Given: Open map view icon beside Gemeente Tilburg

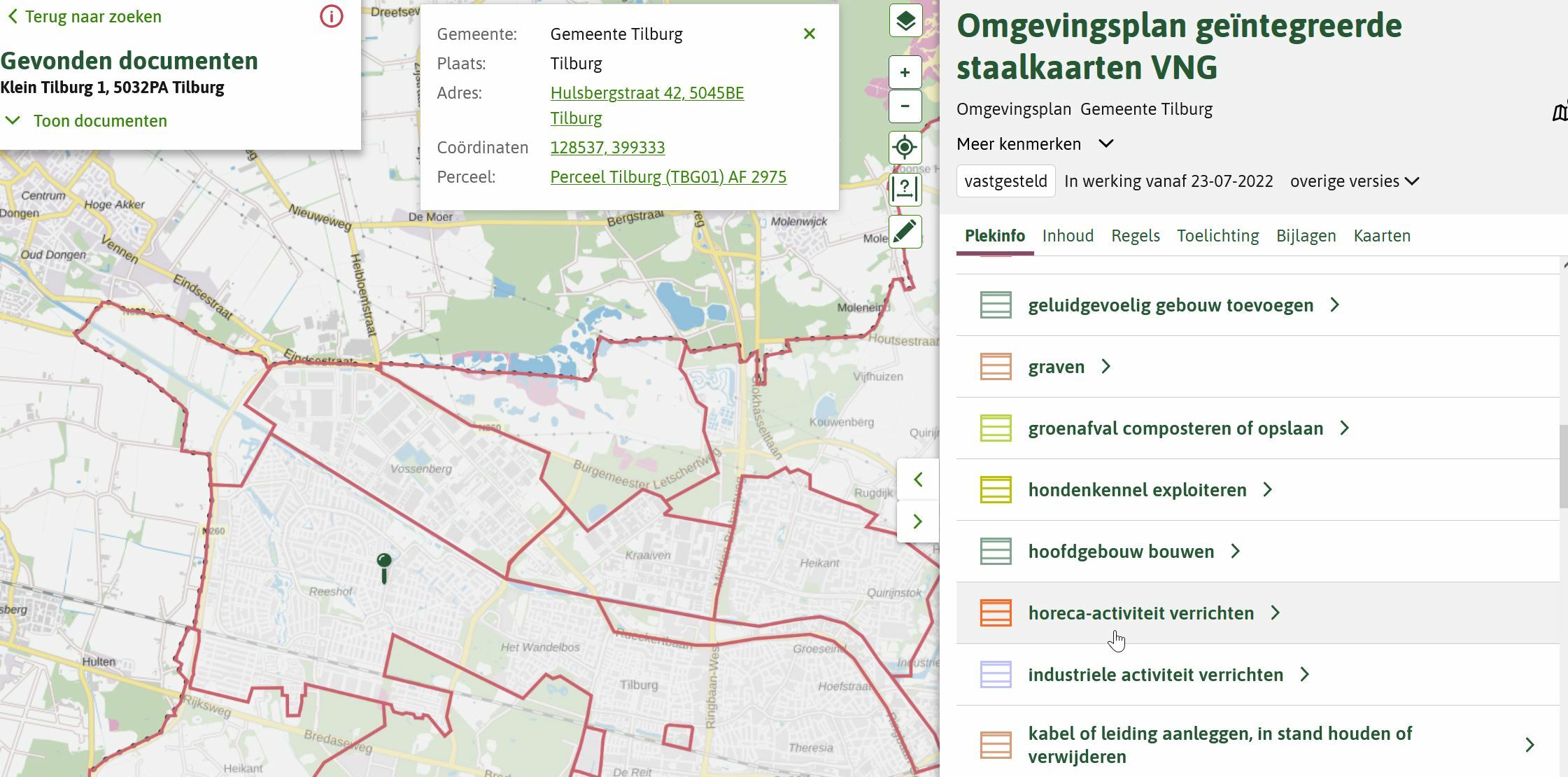Looking at the screenshot, I should [x=1560, y=111].
